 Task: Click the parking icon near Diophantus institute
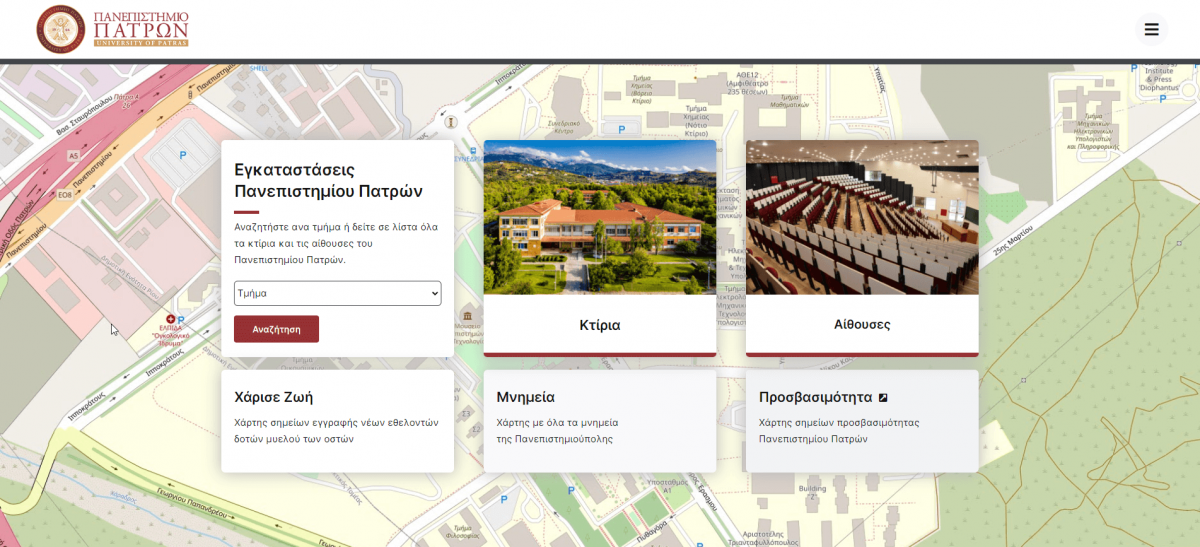(1133, 67)
